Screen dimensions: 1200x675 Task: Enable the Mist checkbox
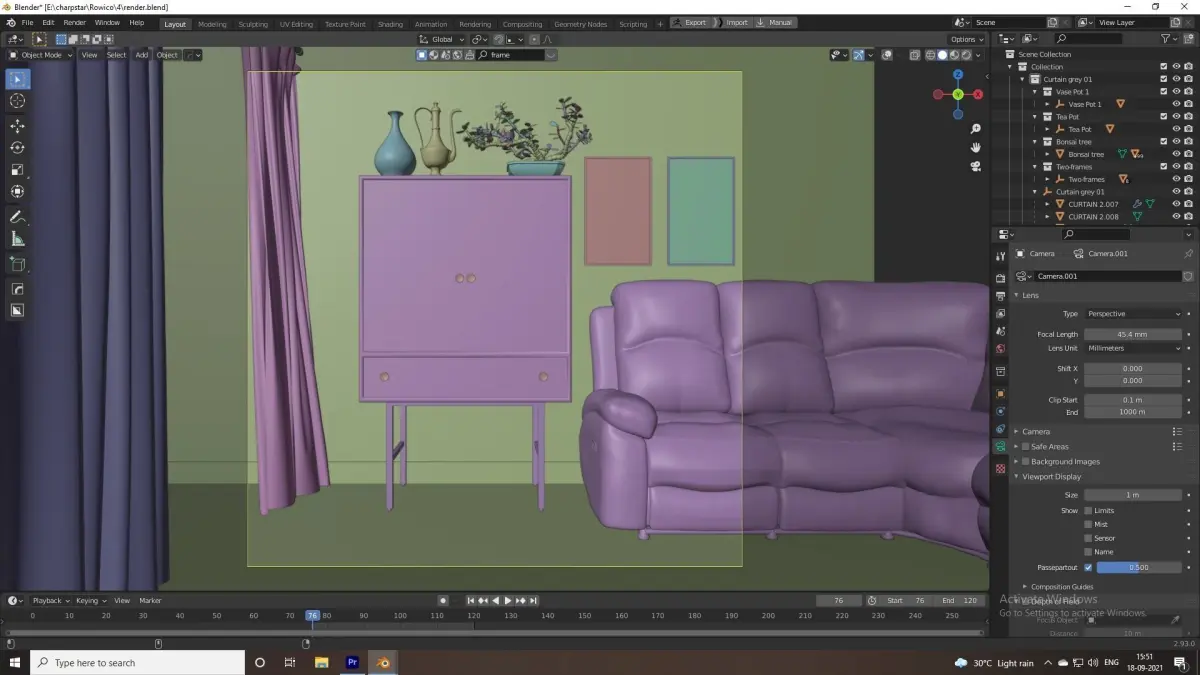pos(1088,524)
